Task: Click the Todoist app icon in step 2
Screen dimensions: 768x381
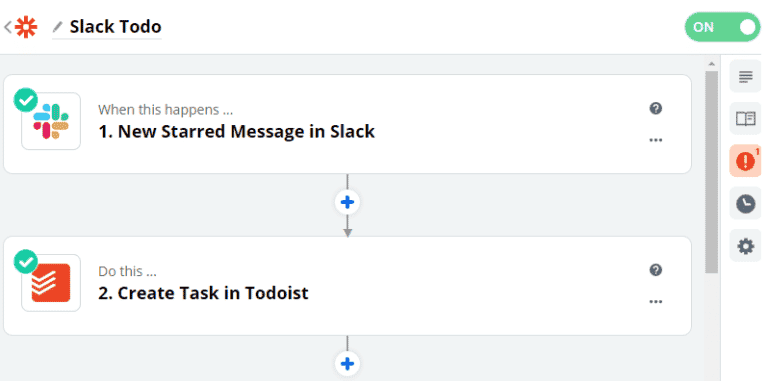Action: point(51,283)
